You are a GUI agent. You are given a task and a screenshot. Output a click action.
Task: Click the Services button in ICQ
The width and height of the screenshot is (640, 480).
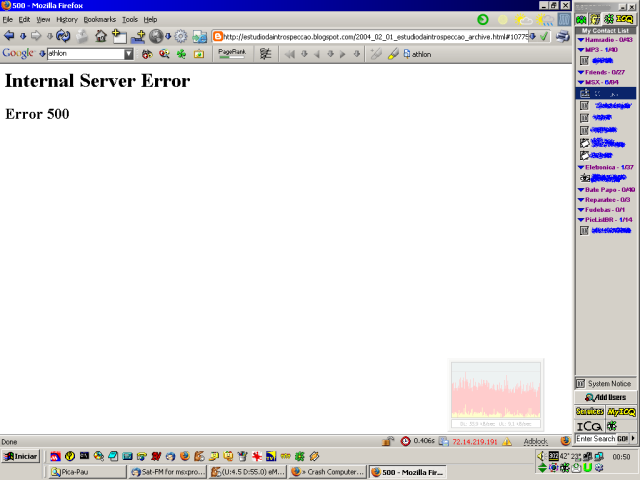[589, 411]
